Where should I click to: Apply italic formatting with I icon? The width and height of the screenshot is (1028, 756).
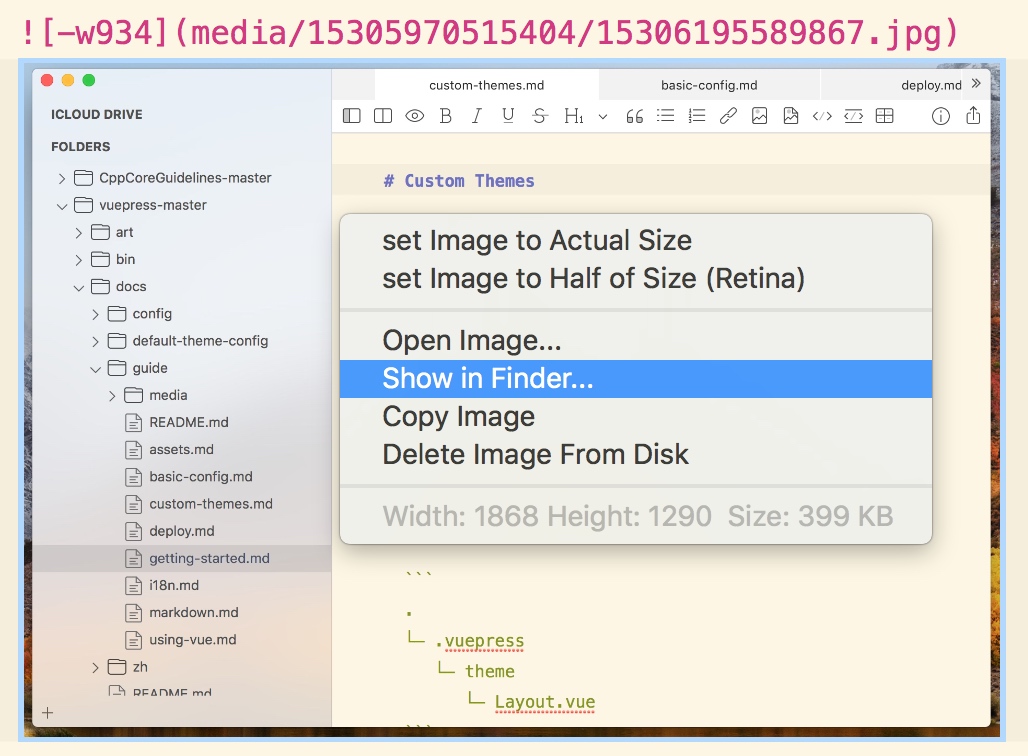477,116
